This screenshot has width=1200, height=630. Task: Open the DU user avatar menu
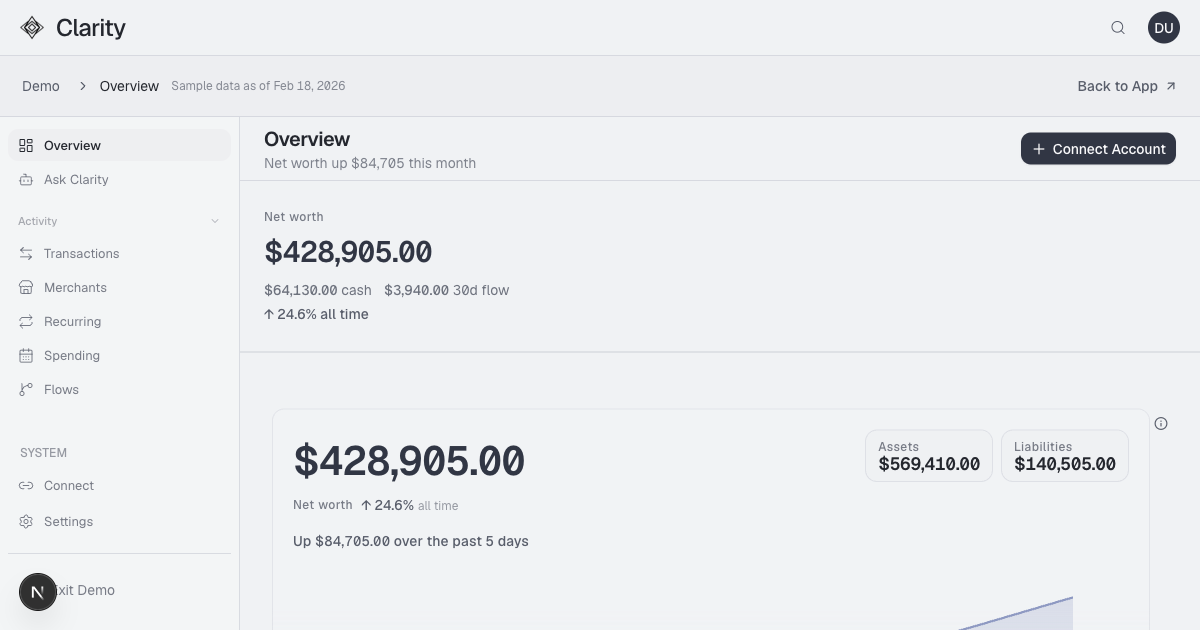[x=1164, y=28]
